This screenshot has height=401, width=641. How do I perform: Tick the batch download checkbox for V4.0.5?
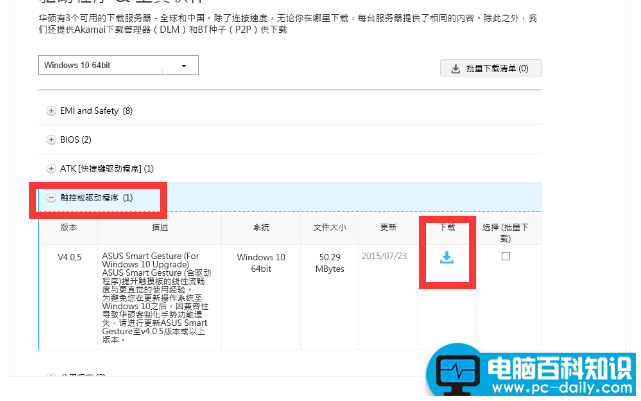(506, 256)
